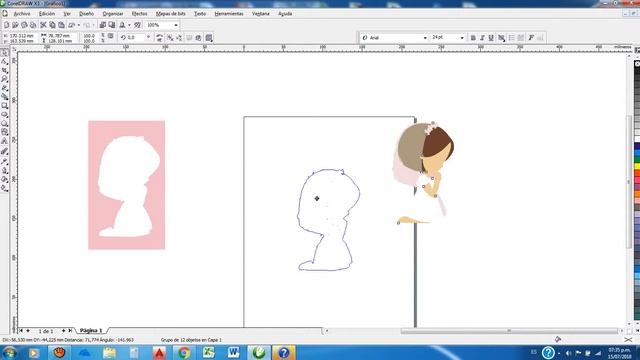Screen dimensions: 640x360
Task: Click the Windows Start button
Action: point(9,353)
